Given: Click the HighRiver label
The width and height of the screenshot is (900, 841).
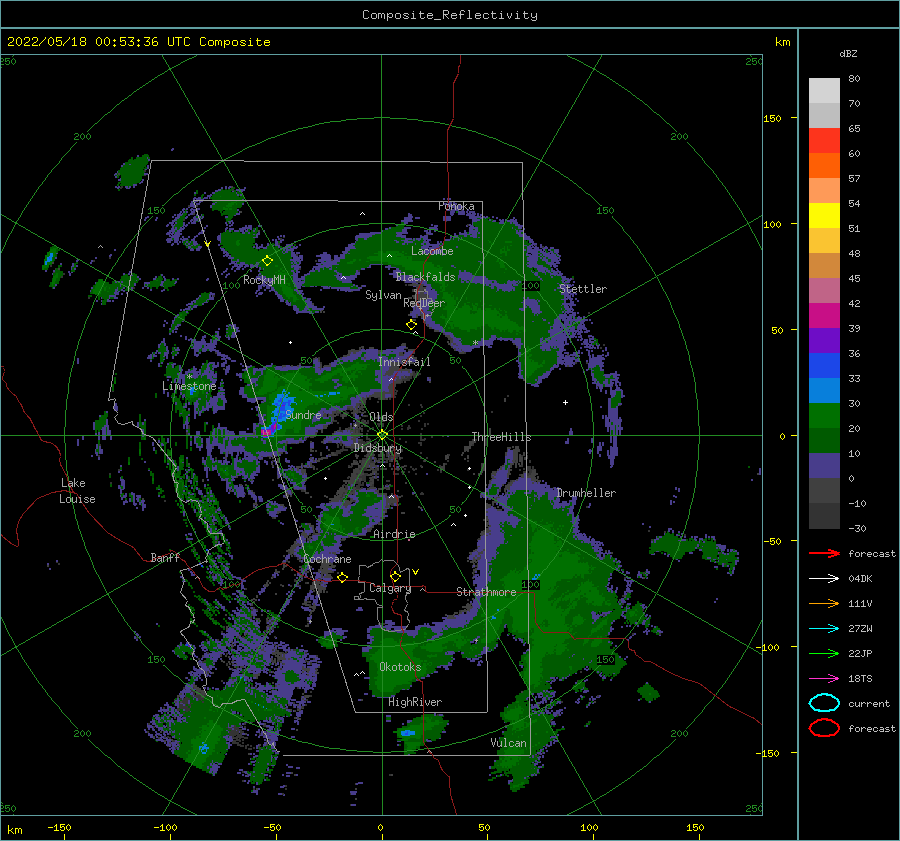Looking at the screenshot, I should pos(415,702).
